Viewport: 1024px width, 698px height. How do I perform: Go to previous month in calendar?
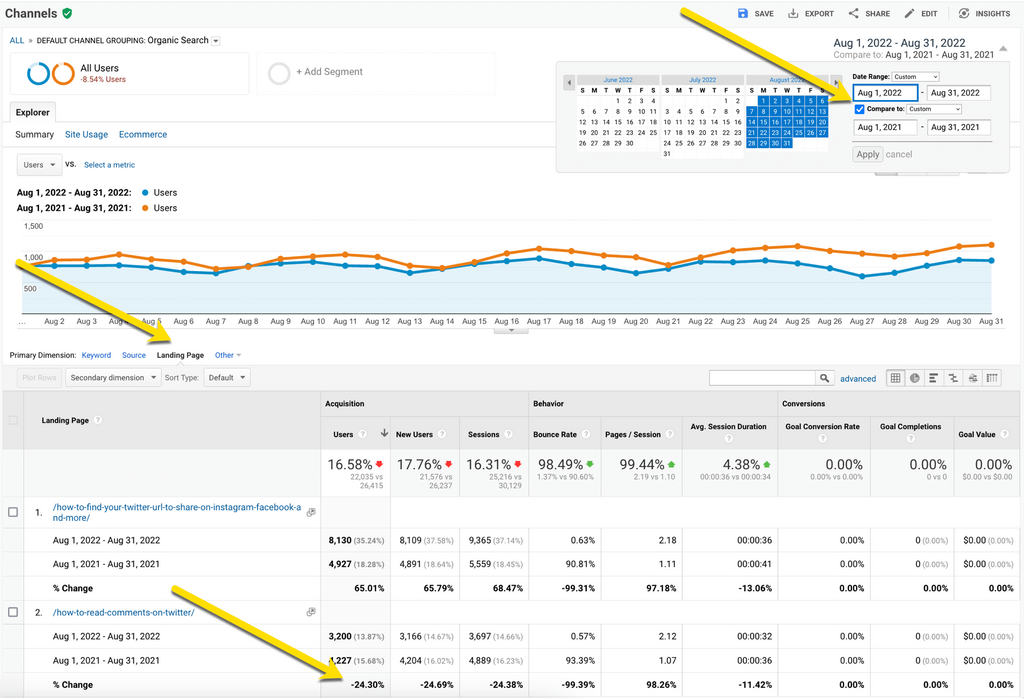[x=569, y=82]
